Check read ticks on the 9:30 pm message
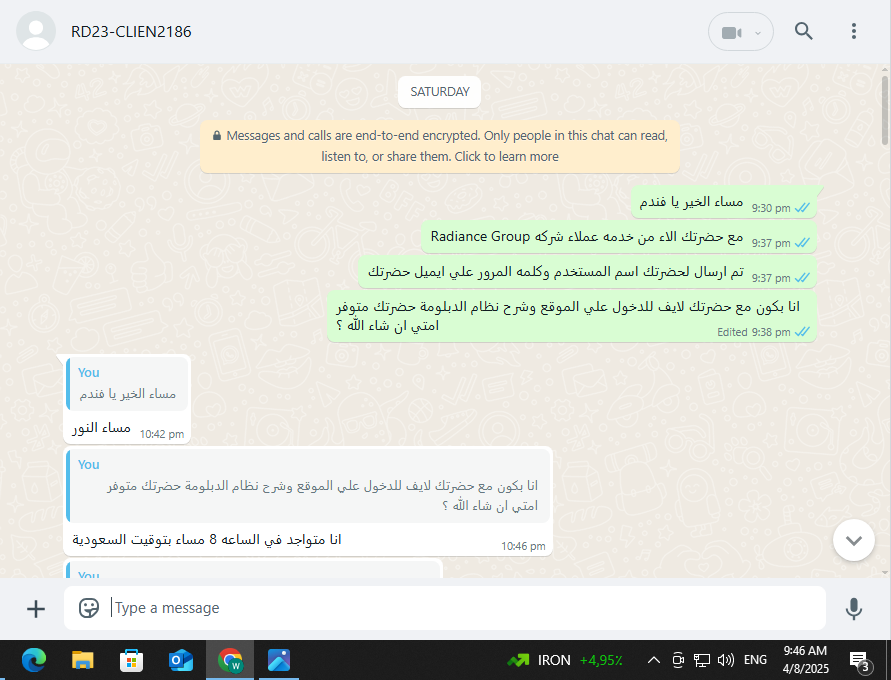The height and width of the screenshot is (680, 891). click(x=802, y=208)
